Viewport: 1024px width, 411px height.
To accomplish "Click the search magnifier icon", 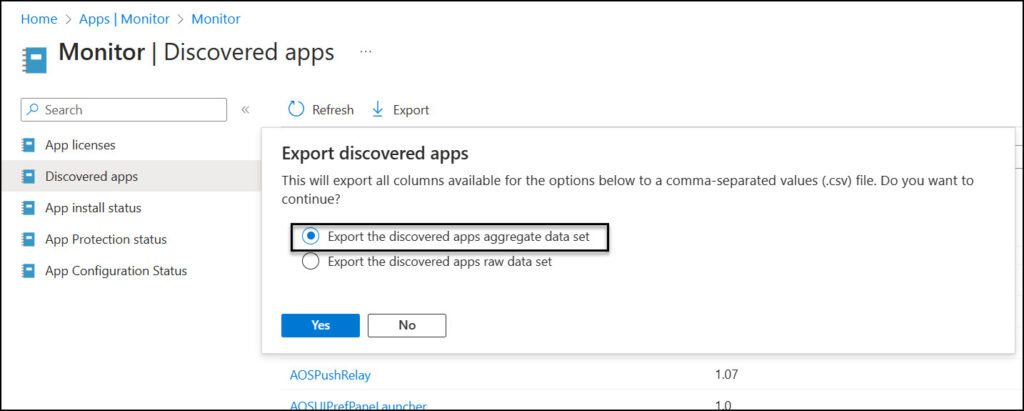I will pyautogui.click(x=33, y=110).
